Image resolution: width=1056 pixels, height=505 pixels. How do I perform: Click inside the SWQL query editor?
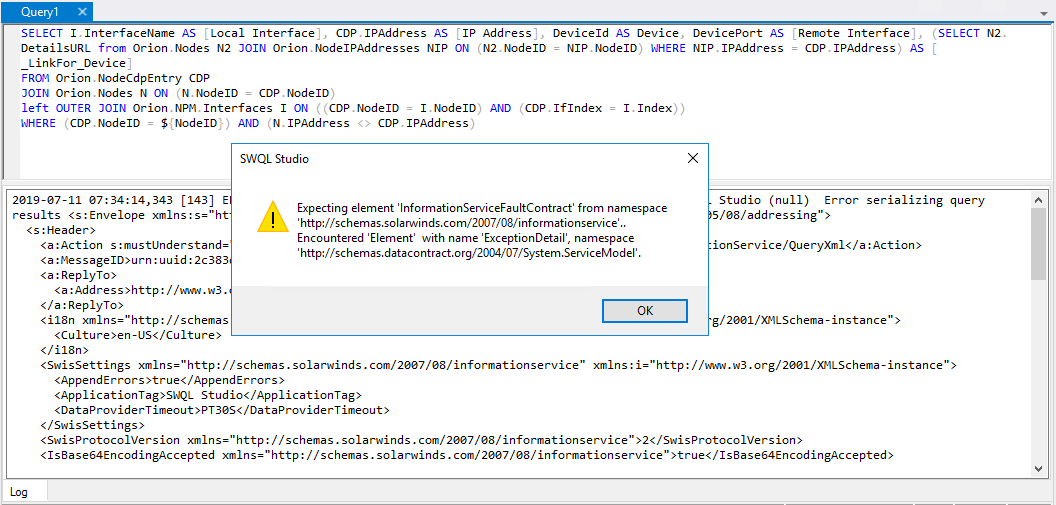click(525, 101)
